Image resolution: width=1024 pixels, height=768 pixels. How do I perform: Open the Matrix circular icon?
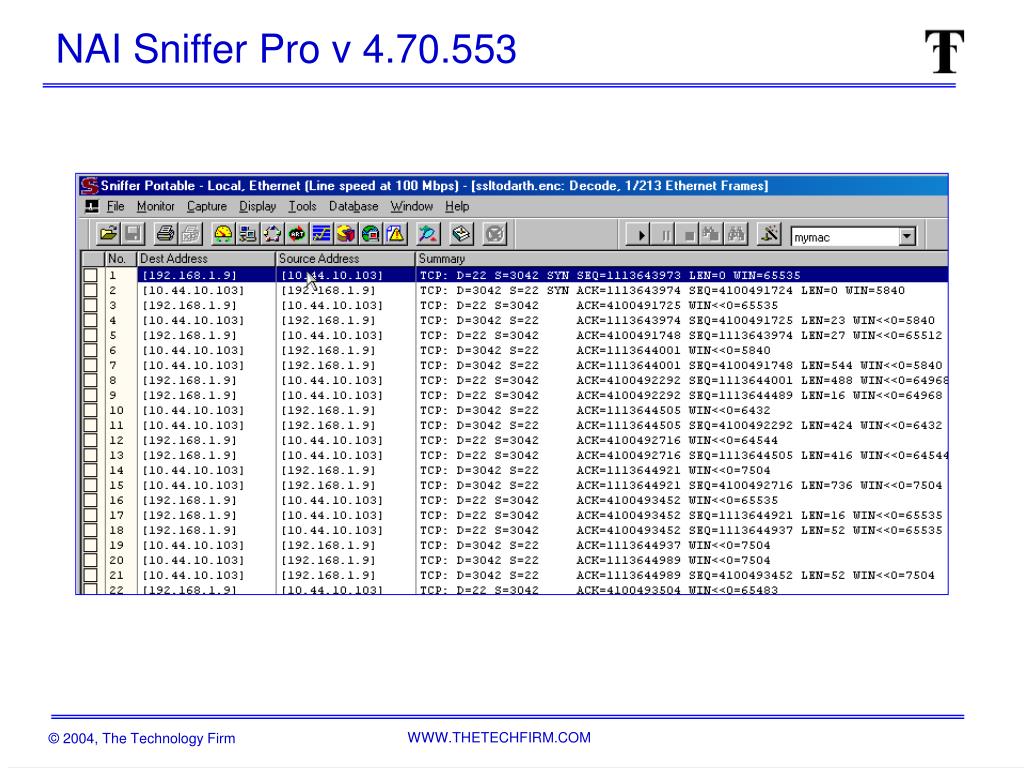tap(272, 234)
